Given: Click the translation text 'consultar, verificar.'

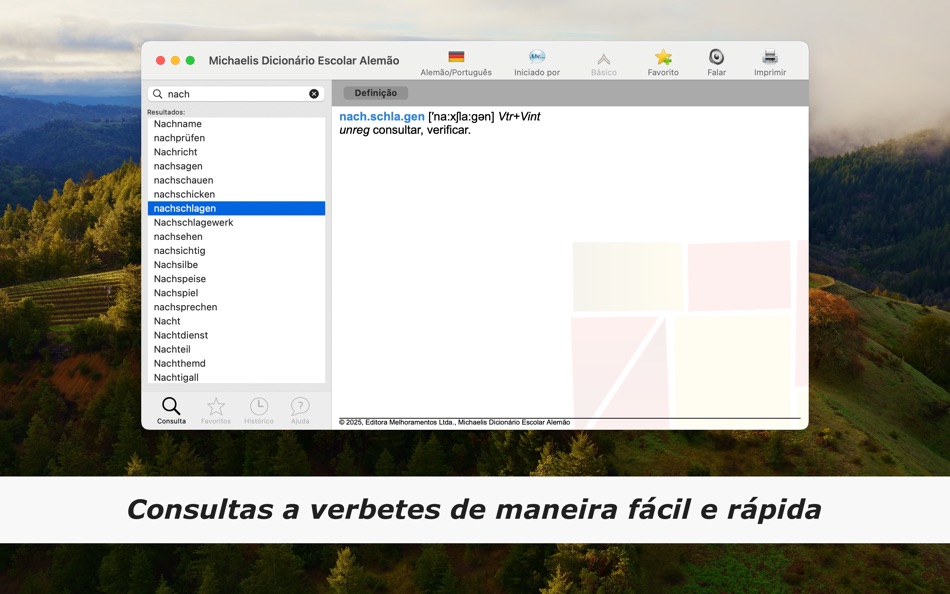Looking at the screenshot, I should click(422, 130).
